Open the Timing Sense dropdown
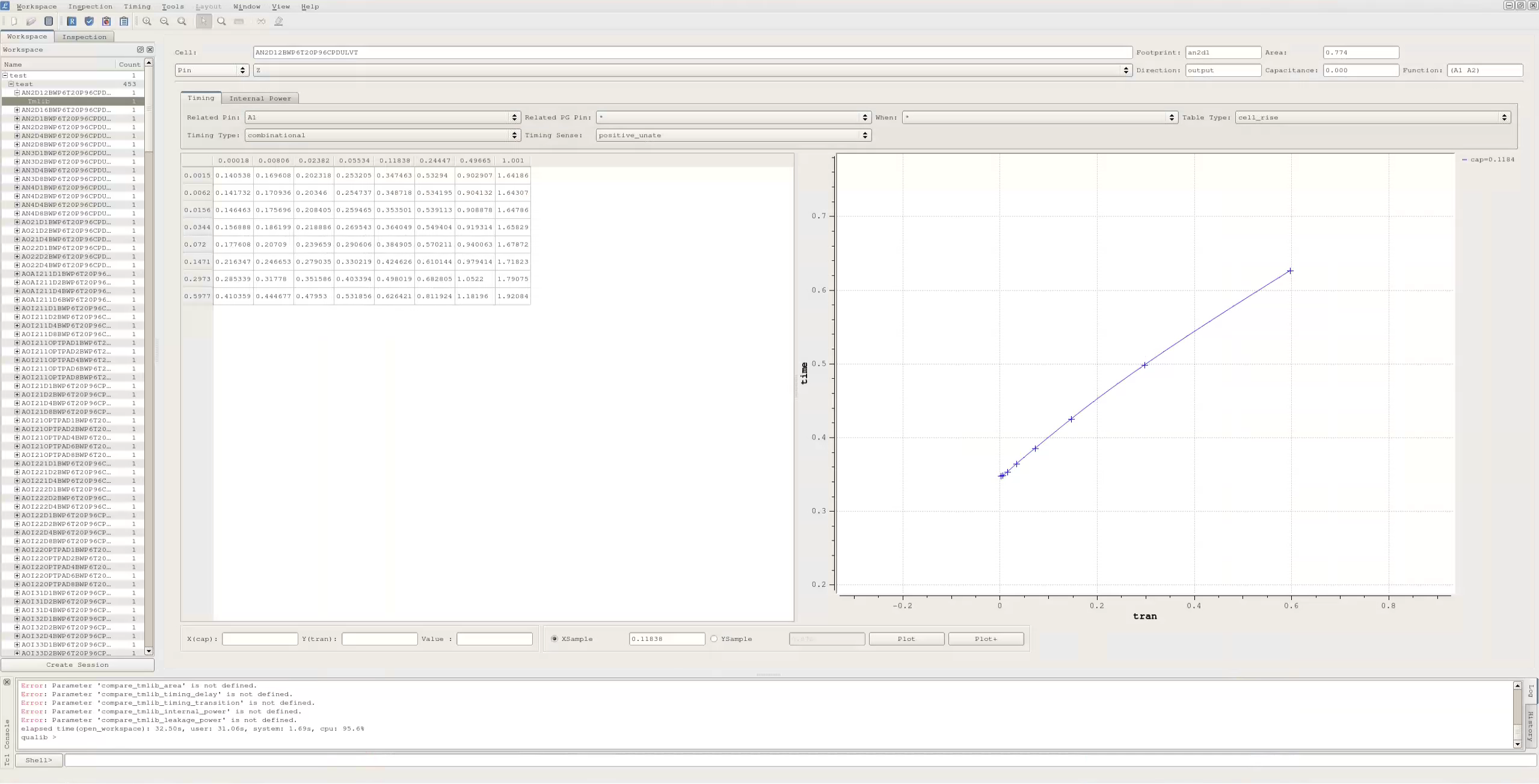The height and width of the screenshot is (784, 1539). coord(734,135)
